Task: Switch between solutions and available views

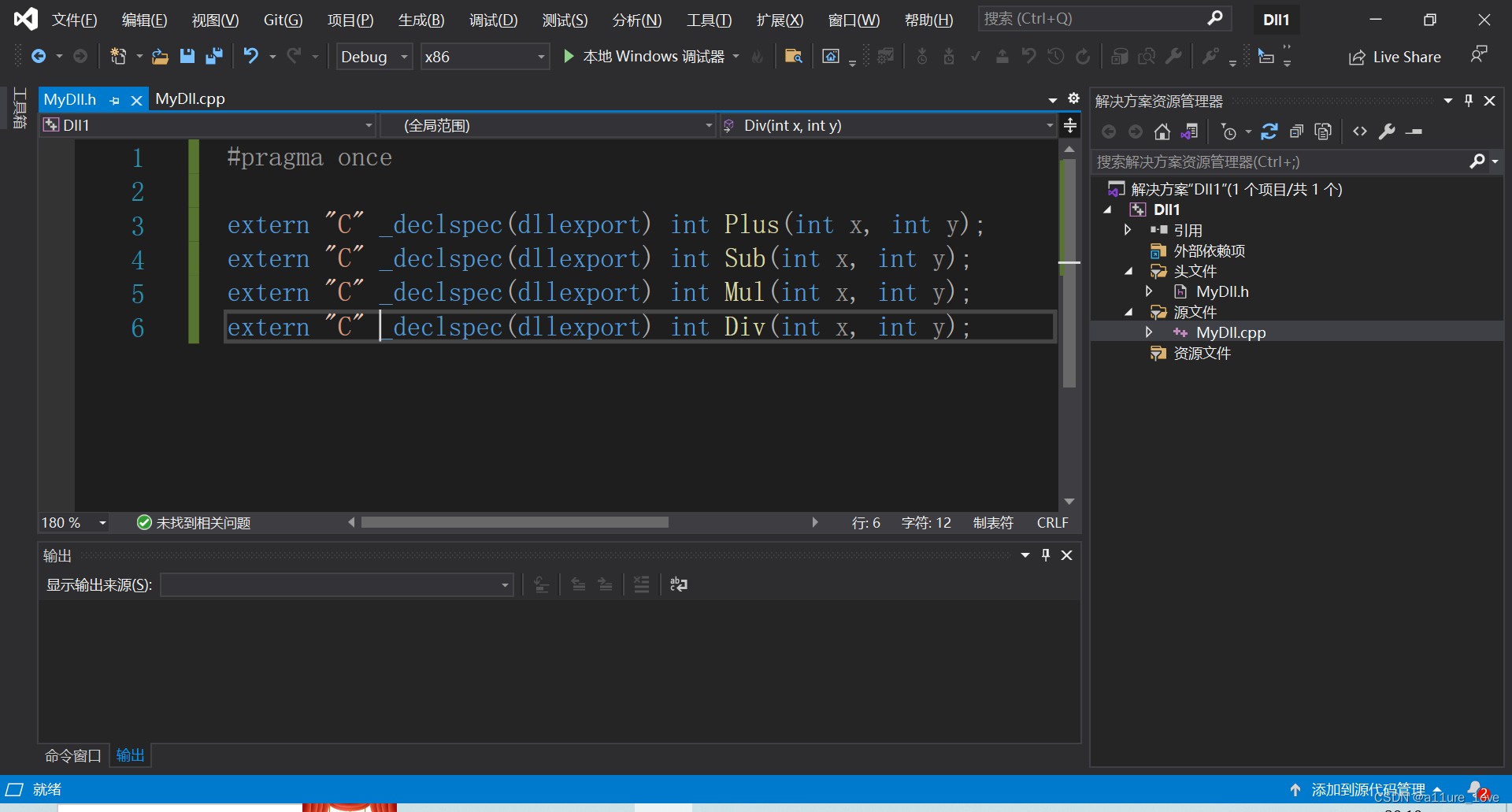Action: pyautogui.click(x=1190, y=132)
